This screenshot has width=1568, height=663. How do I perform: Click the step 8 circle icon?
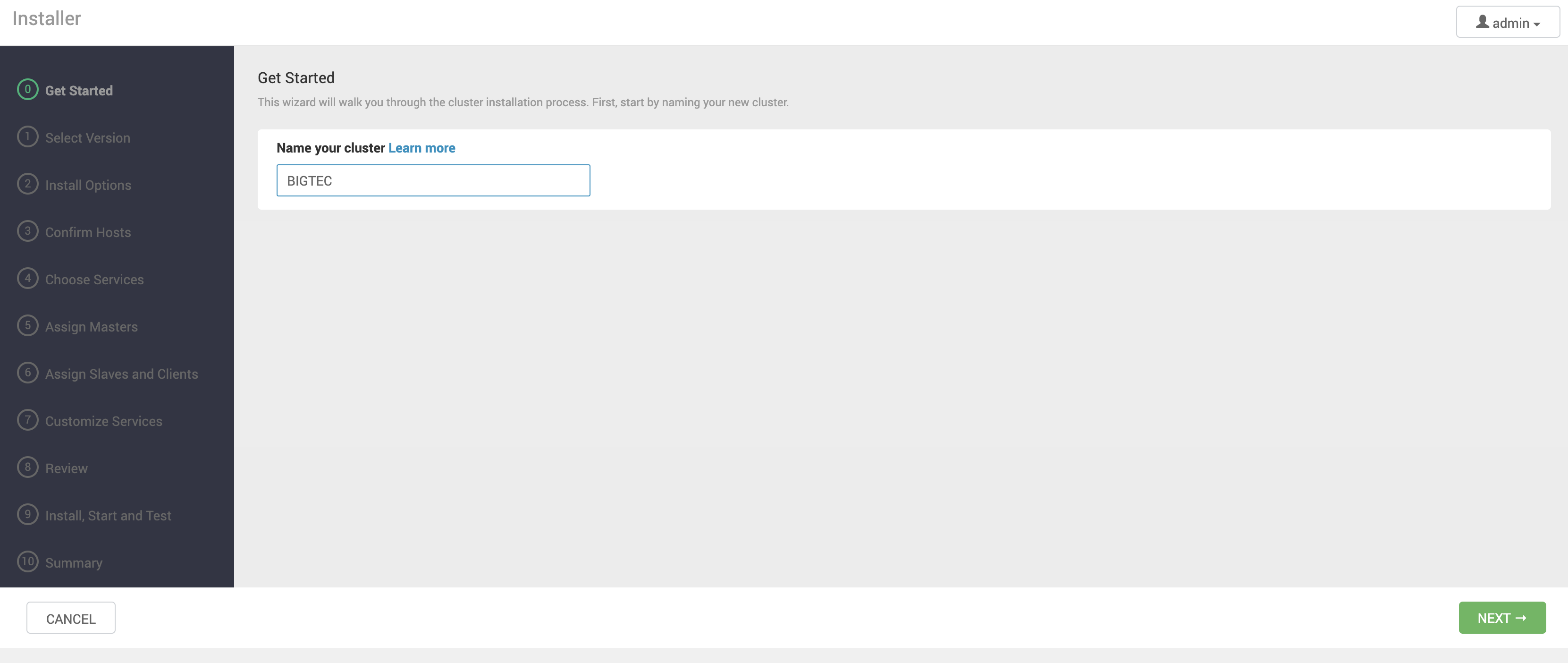tap(27, 467)
